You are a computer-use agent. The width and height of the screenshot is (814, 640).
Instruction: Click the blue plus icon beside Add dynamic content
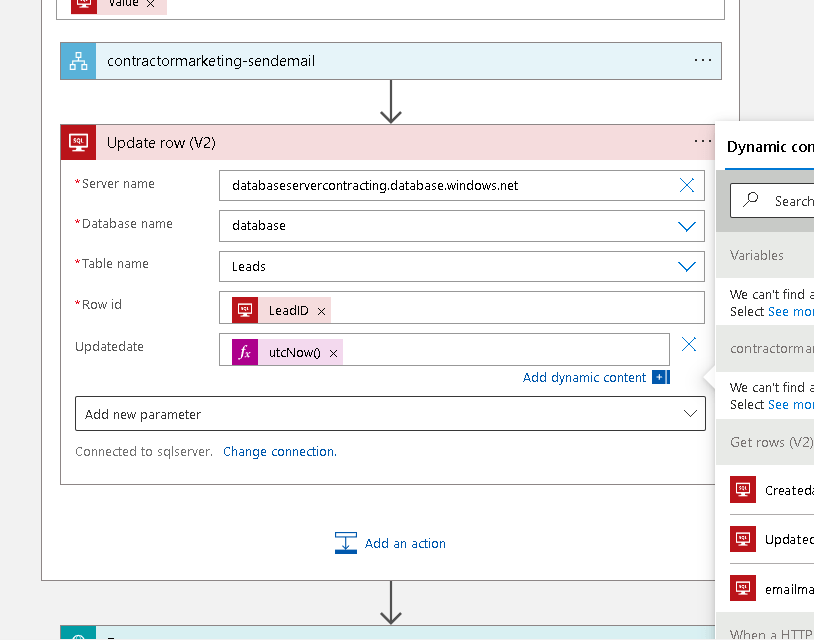661,377
